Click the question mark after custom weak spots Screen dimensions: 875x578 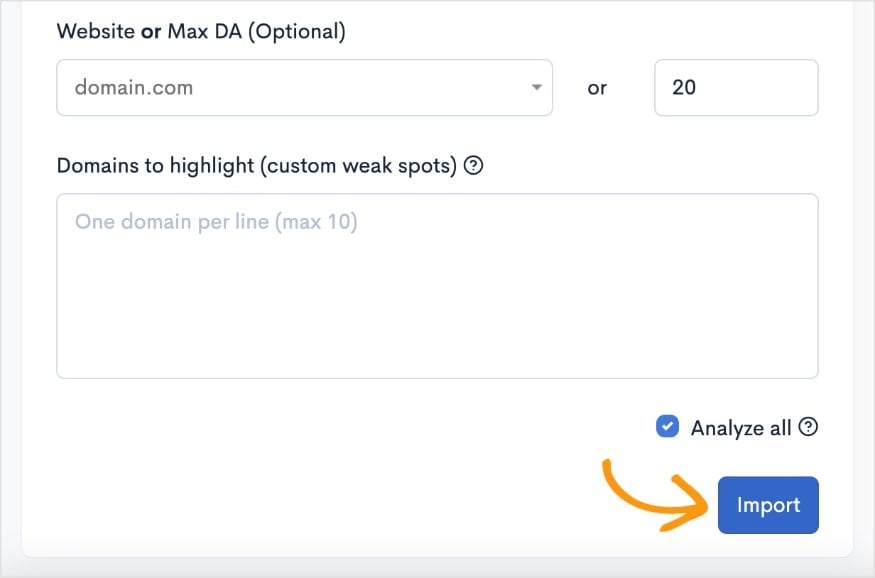tap(472, 165)
